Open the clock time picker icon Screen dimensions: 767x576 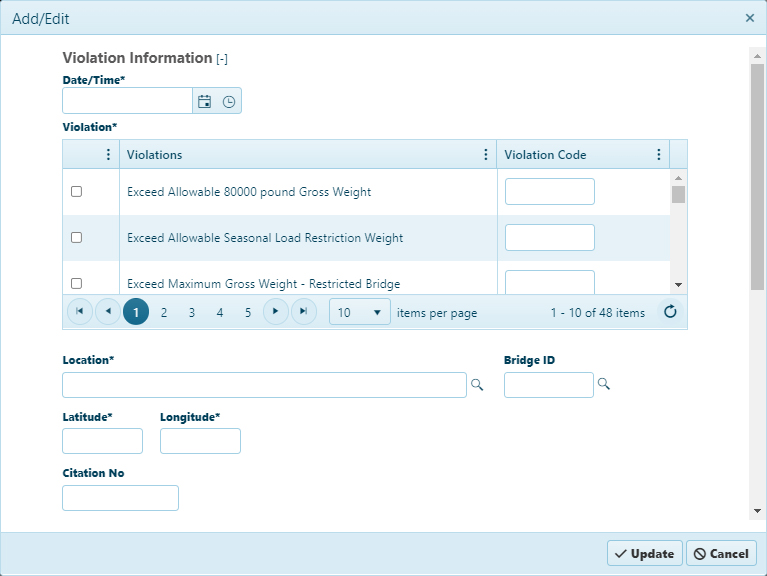(228, 101)
